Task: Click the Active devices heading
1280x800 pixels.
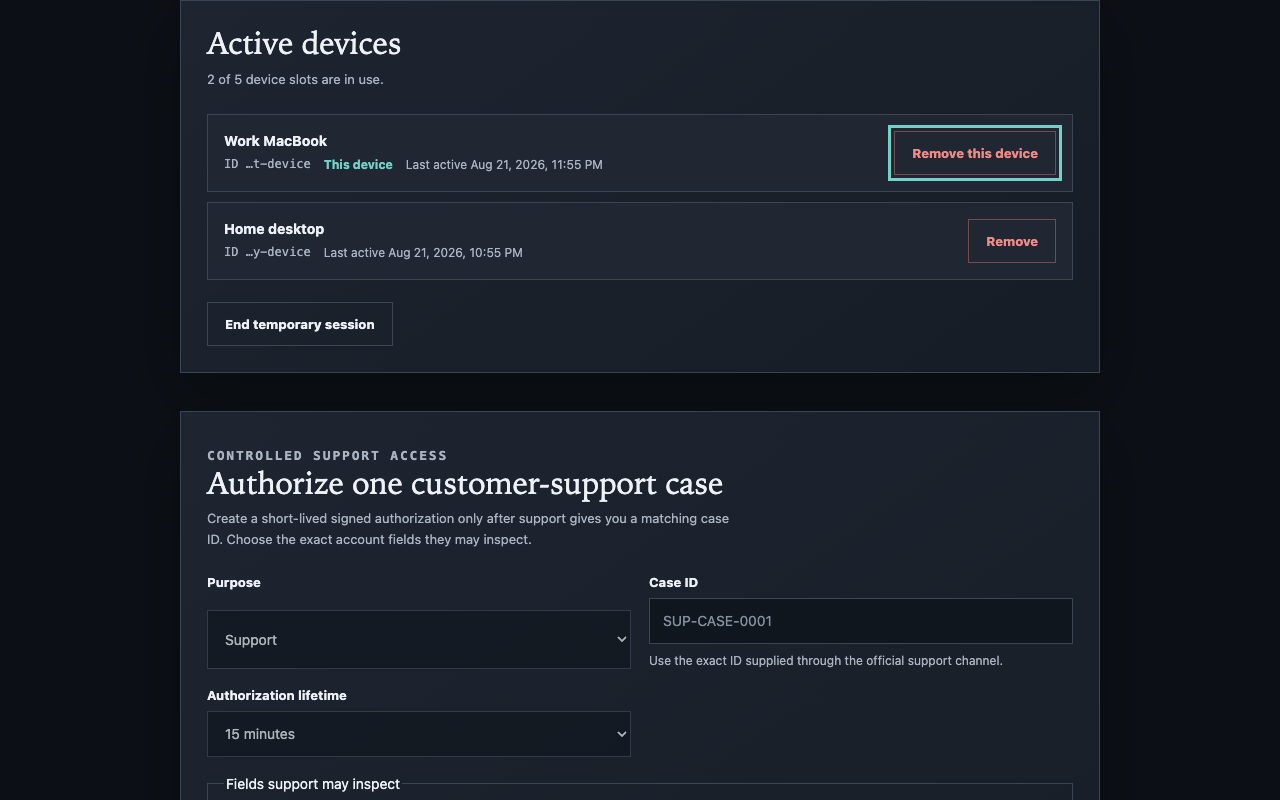Action: (x=304, y=43)
